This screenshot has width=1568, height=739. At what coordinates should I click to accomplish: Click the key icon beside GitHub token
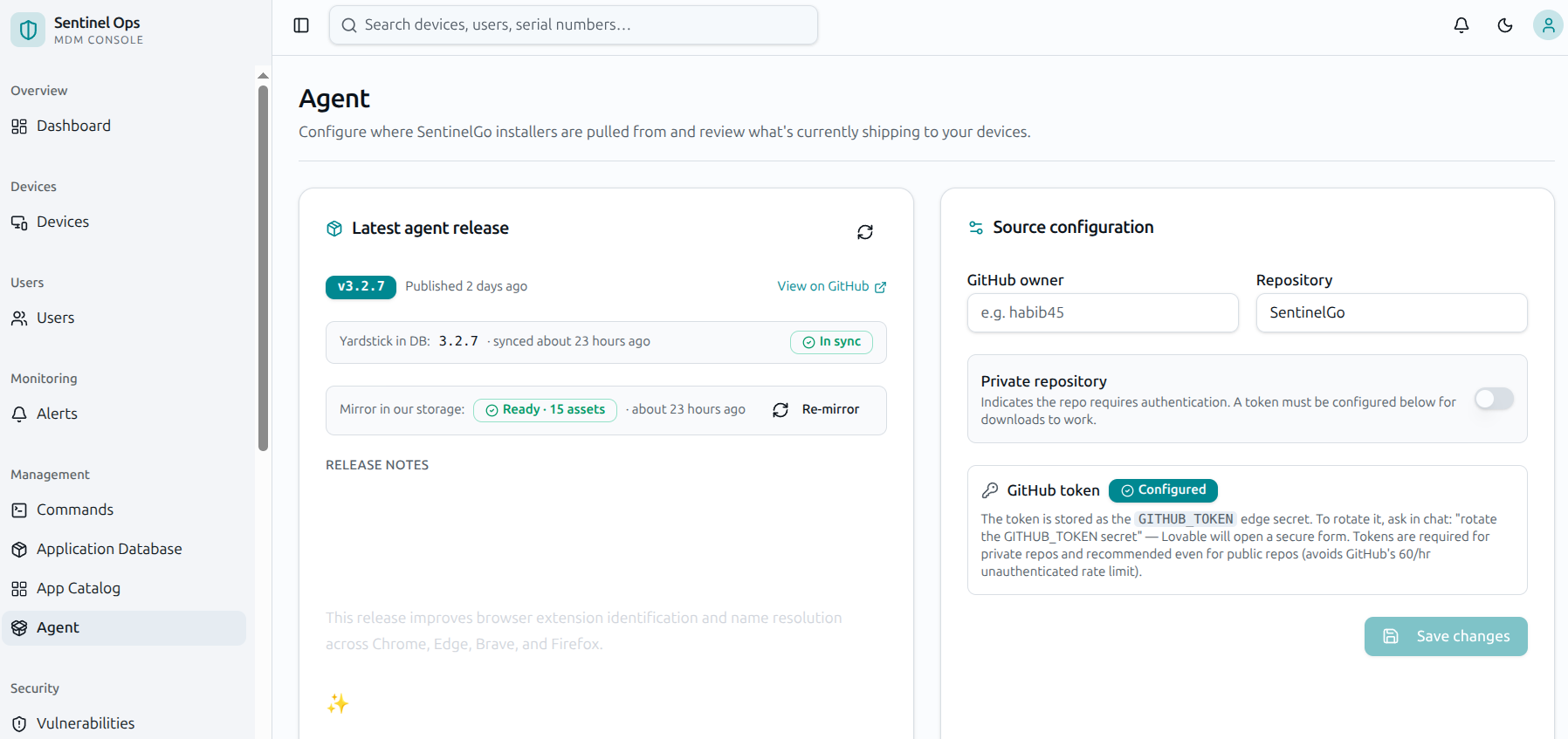pyautogui.click(x=990, y=490)
